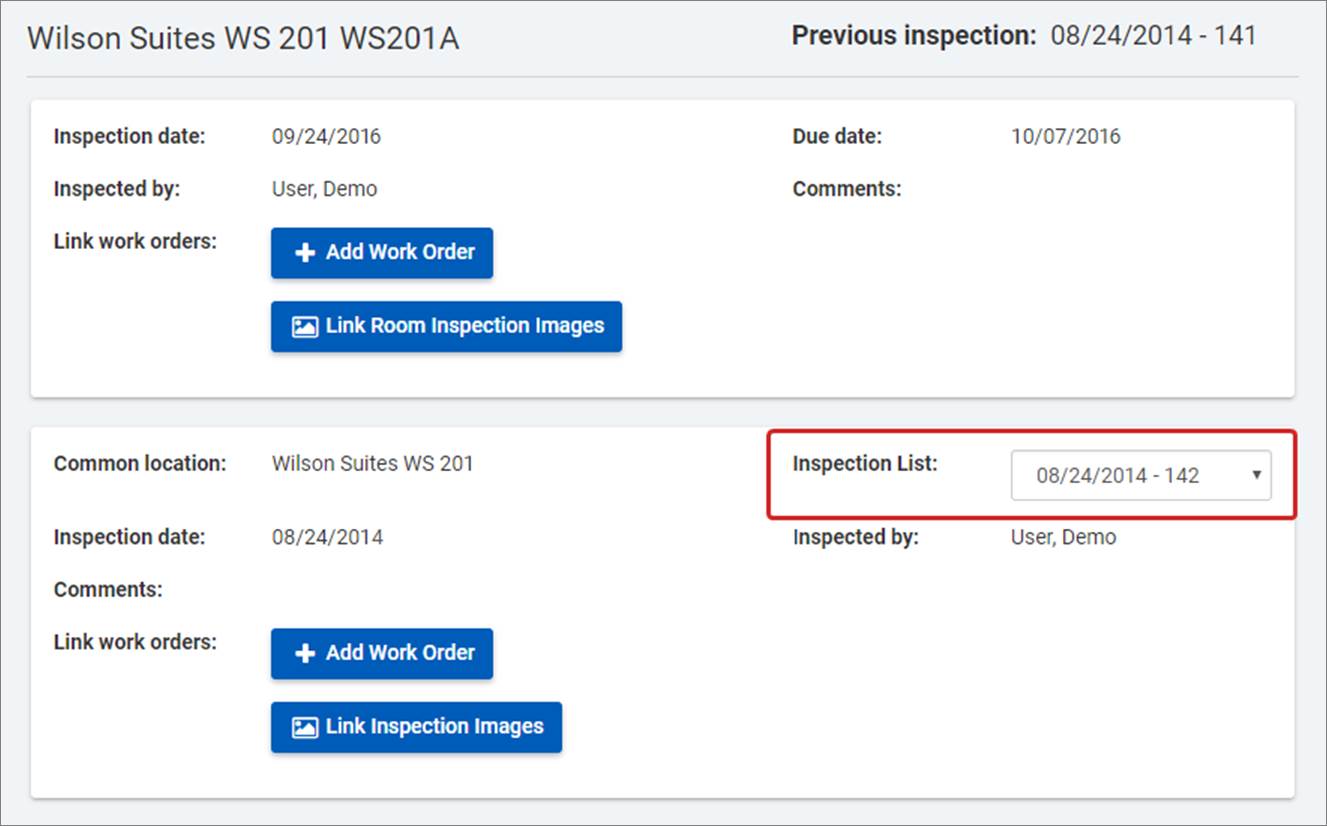This screenshot has height=826, width=1327.
Task: Click the Inspection List dropdown arrow
Action: (1256, 475)
